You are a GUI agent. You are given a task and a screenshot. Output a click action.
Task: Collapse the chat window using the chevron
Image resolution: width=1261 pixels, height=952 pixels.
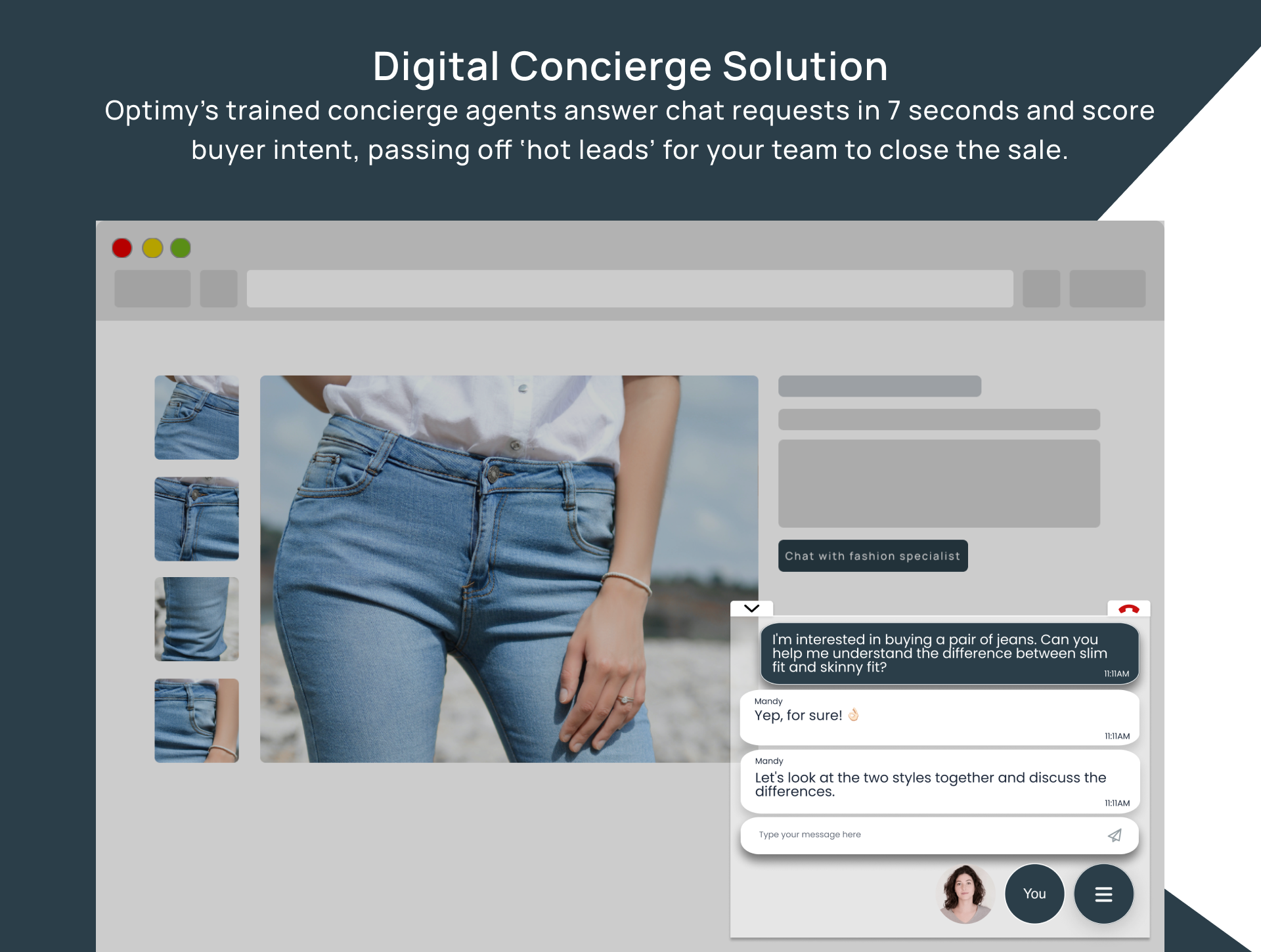(x=751, y=609)
